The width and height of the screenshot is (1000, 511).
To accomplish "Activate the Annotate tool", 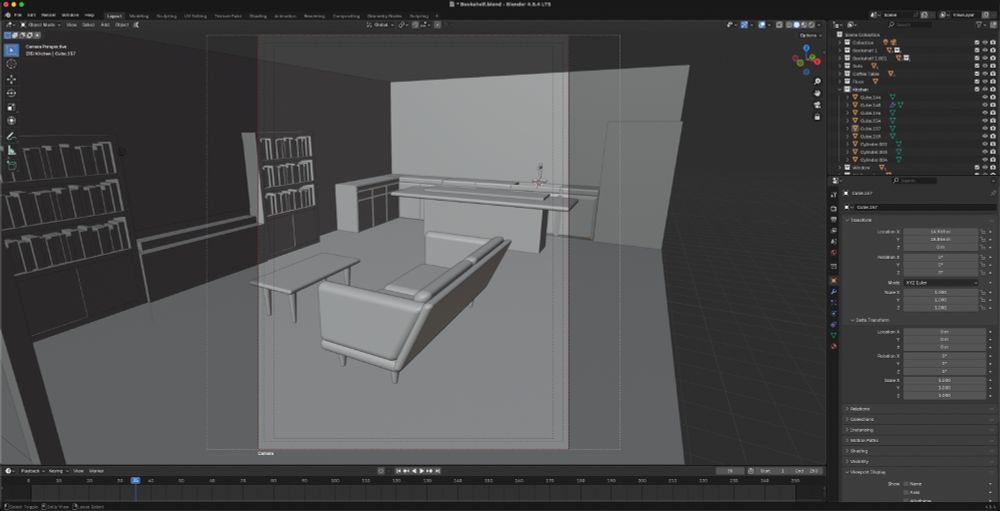I will 11,136.
